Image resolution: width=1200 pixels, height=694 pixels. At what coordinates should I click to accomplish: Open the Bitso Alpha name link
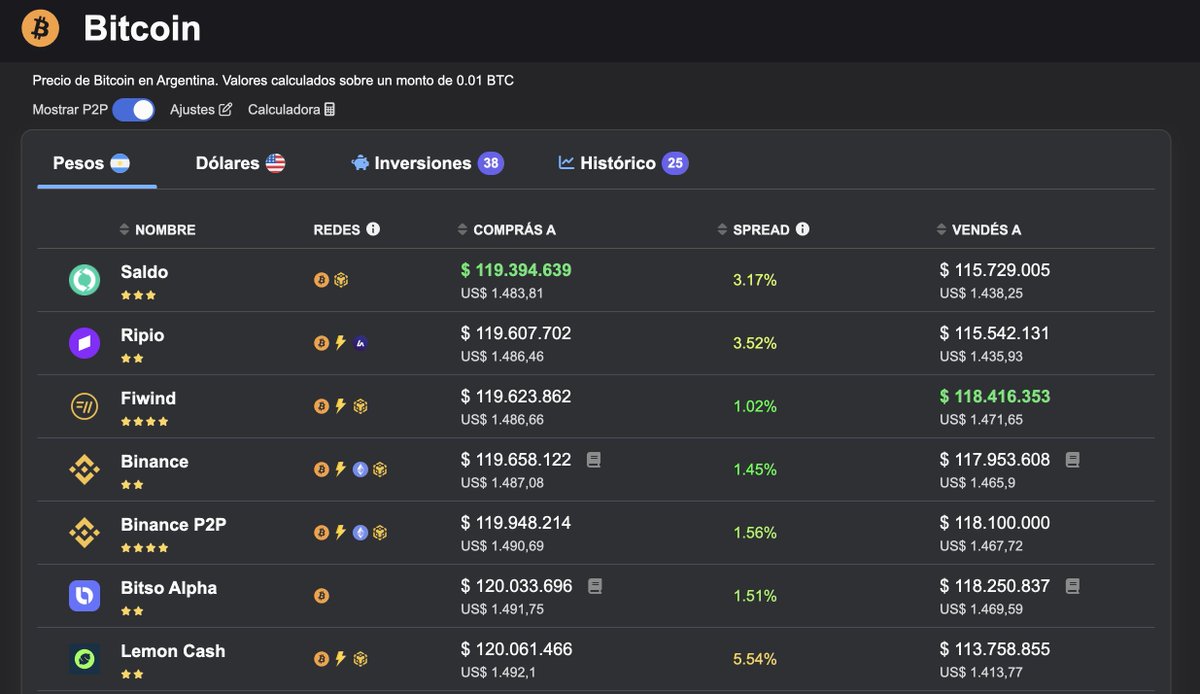168,587
